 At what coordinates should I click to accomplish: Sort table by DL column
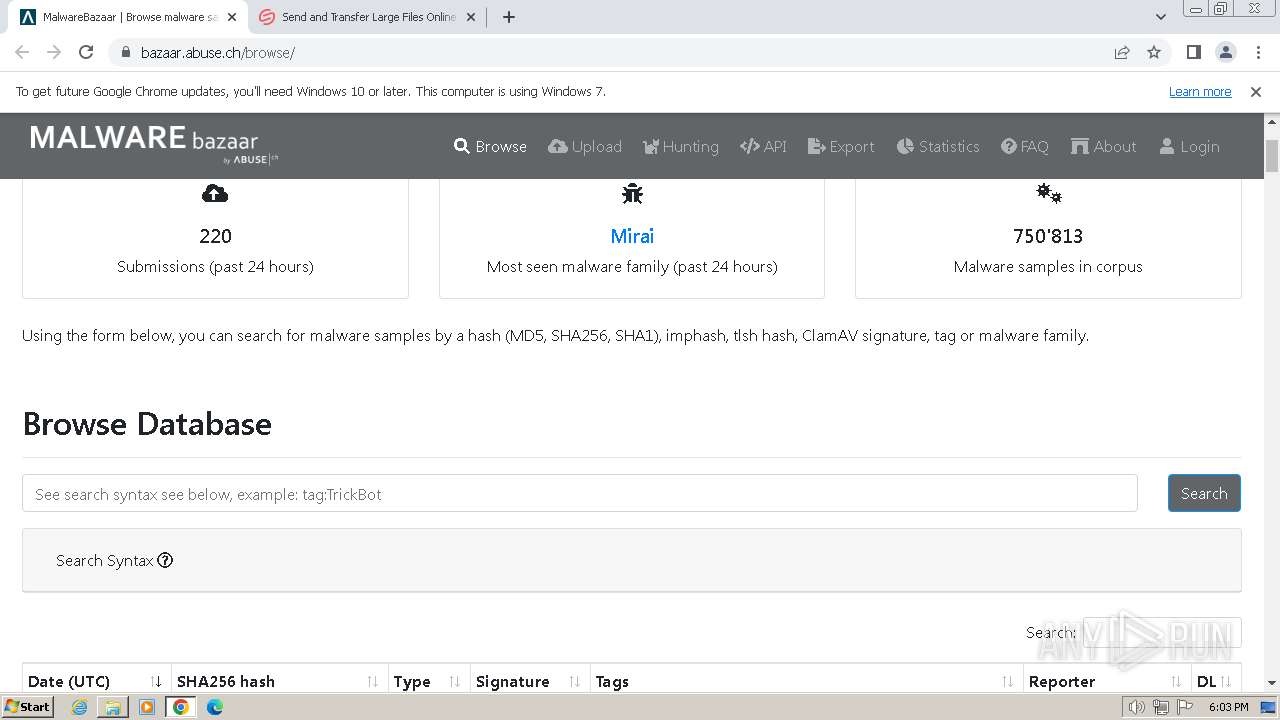(1215, 681)
